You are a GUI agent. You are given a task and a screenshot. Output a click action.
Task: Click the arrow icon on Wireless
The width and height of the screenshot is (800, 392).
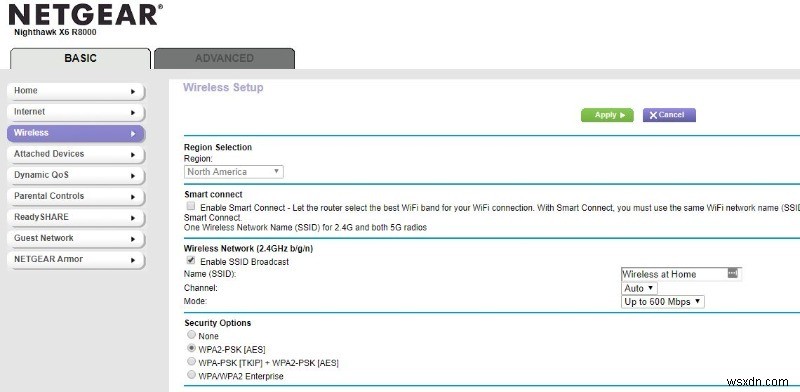(133, 133)
